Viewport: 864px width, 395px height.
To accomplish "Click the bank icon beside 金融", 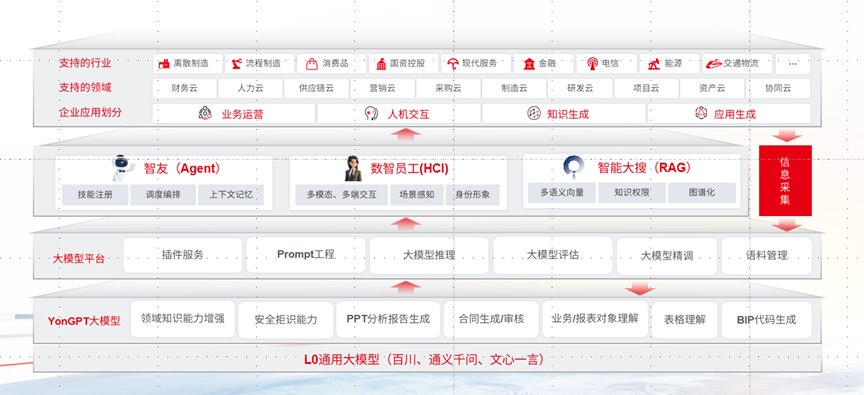I will pos(529,64).
